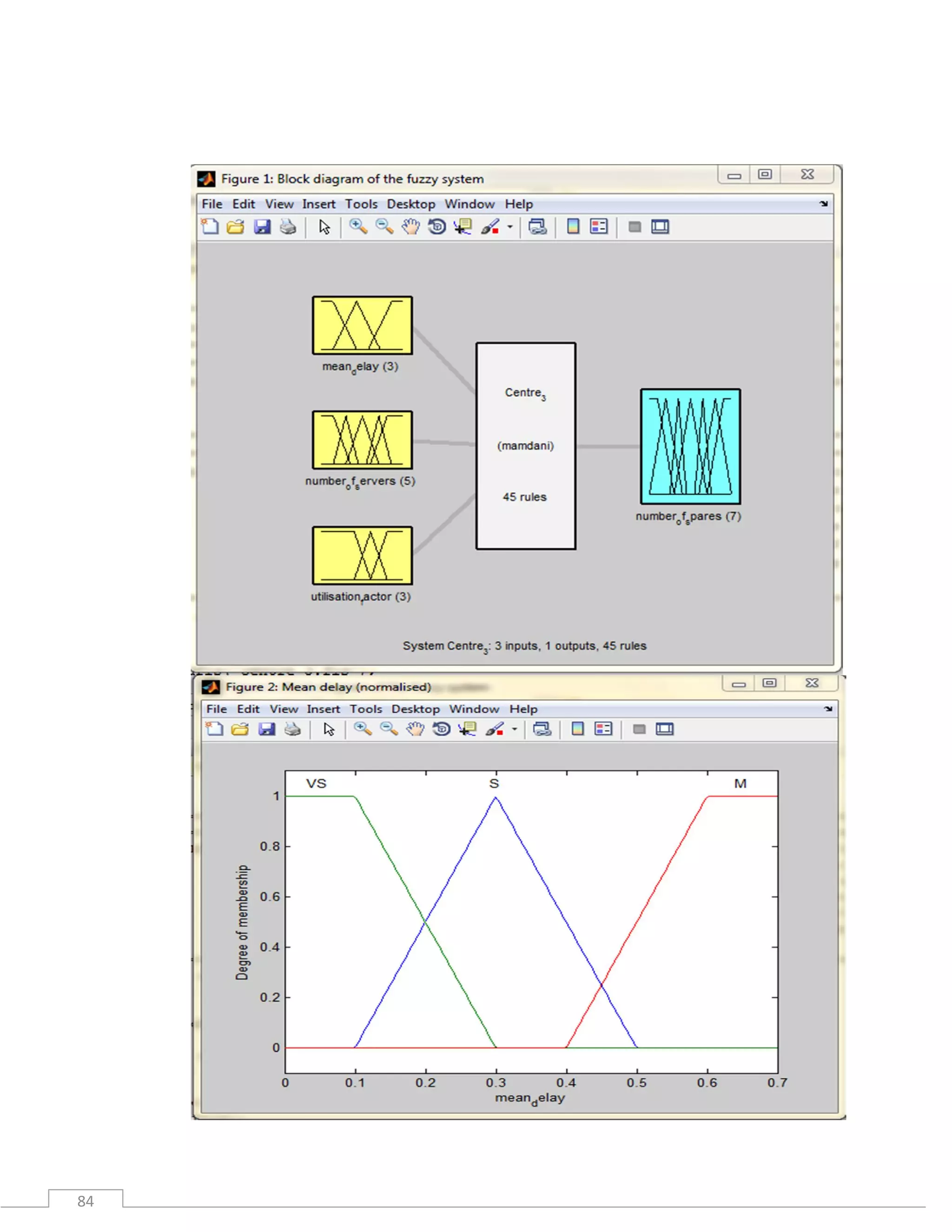952x1232 pixels.
Task: Click Zoom In icon in Figure 1 toolbar
Action: pos(357,227)
